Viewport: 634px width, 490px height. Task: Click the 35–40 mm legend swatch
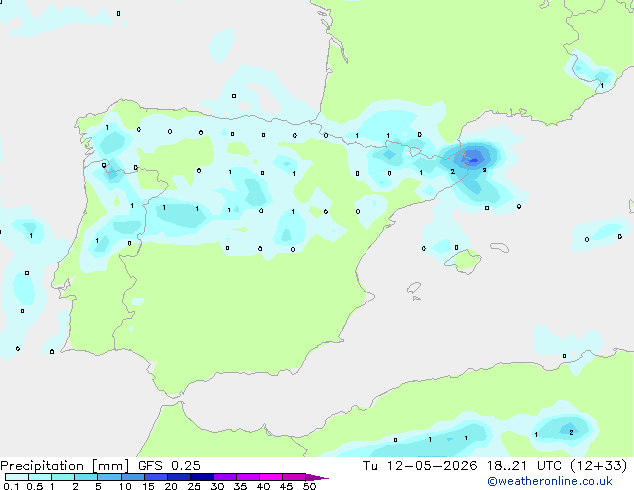247,477
